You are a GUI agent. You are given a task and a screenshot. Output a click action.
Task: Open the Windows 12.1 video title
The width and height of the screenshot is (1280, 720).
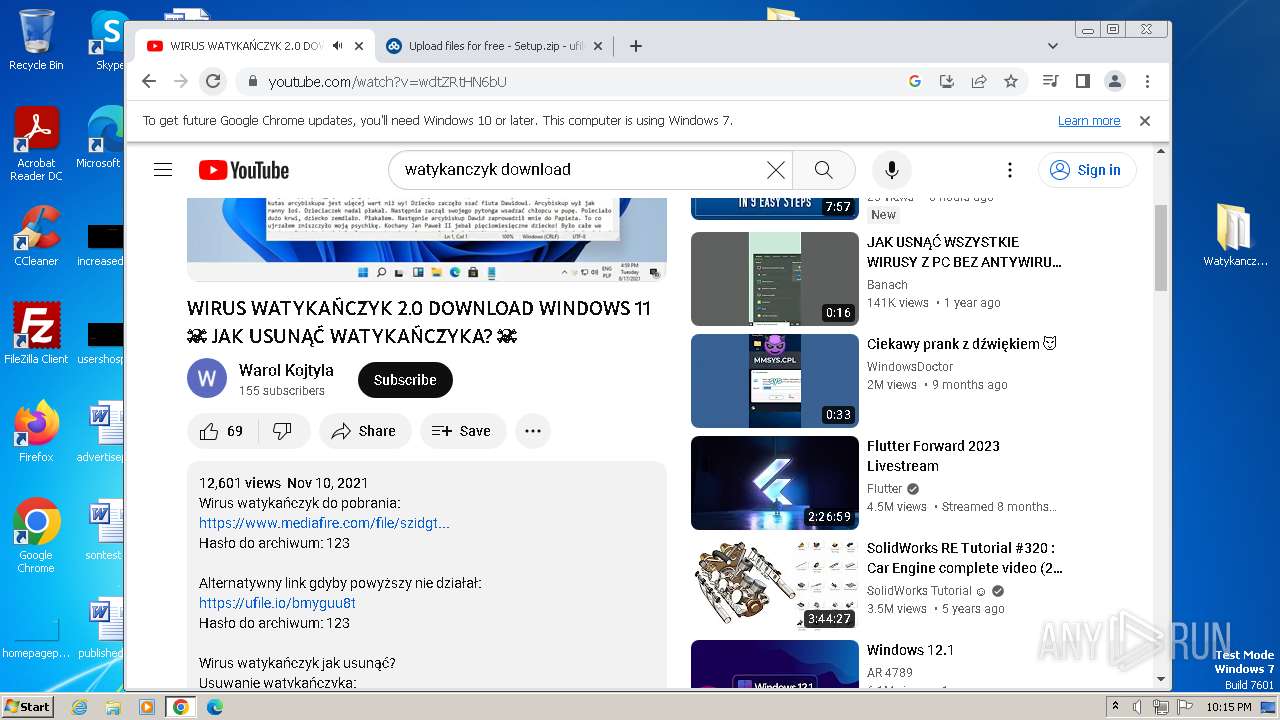(910, 650)
